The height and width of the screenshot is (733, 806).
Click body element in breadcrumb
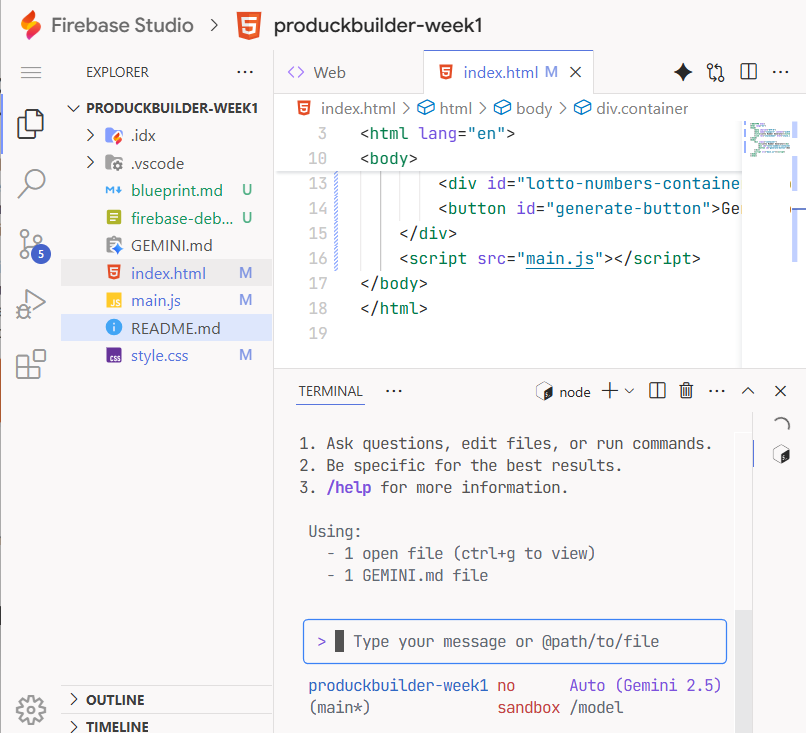pyautogui.click(x=534, y=108)
